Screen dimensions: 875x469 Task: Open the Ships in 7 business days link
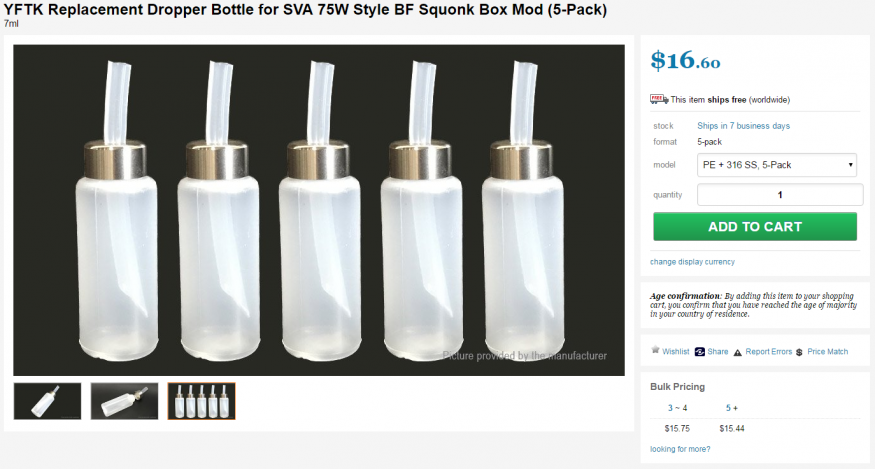click(743, 126)
